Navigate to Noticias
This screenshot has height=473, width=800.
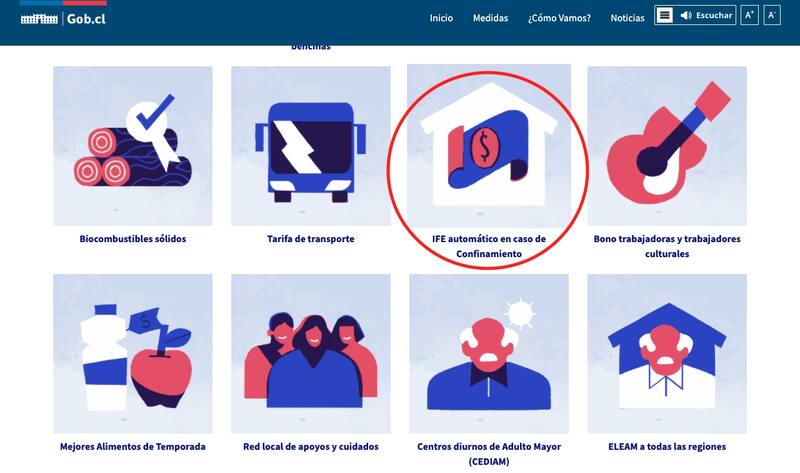pos(628,18)
